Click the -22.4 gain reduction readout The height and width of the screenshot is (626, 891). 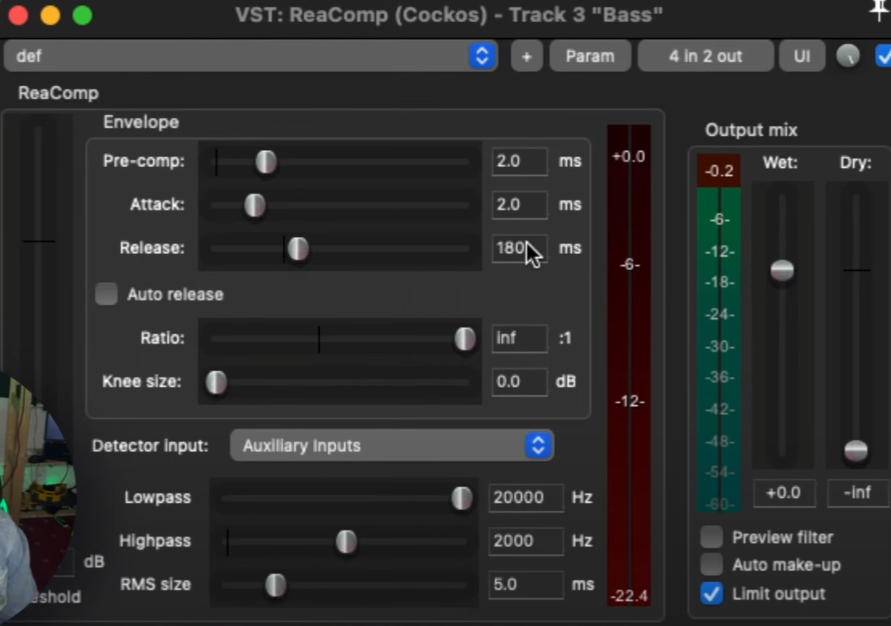tap(629, 596)
